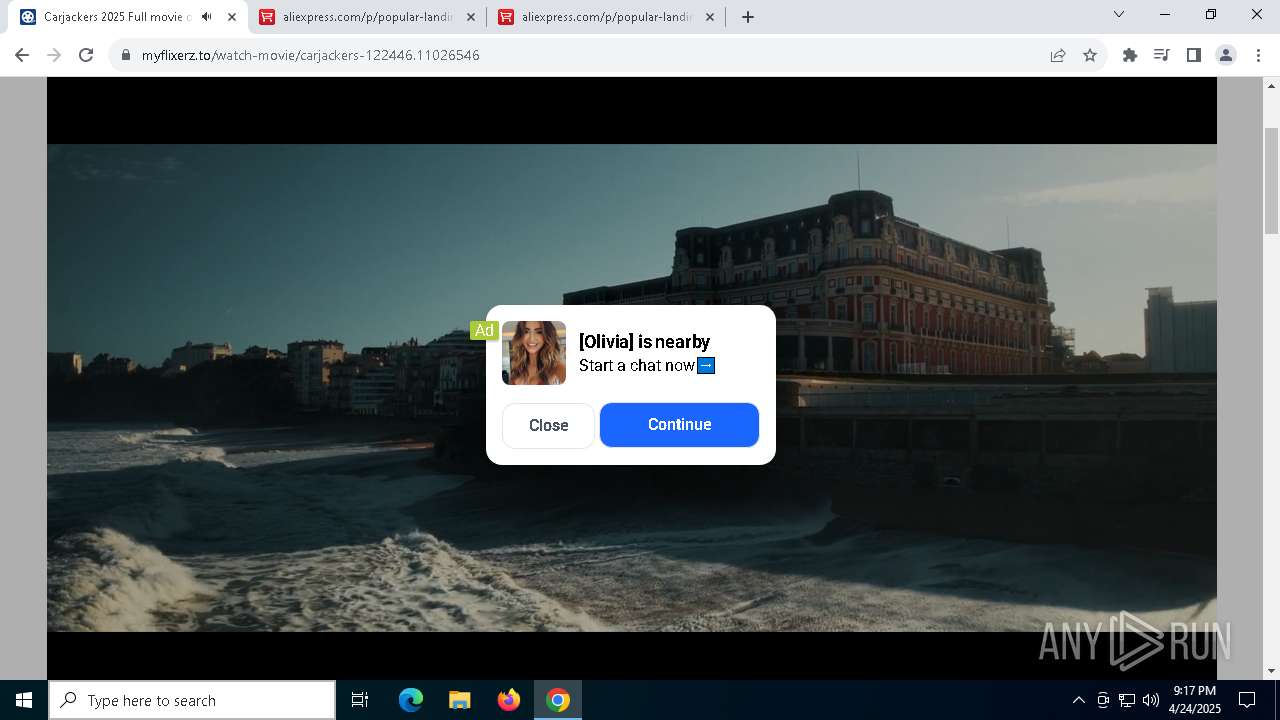Close the Carjackers 2025 tab
This screenshot has width=1280, height=720.
232,17
